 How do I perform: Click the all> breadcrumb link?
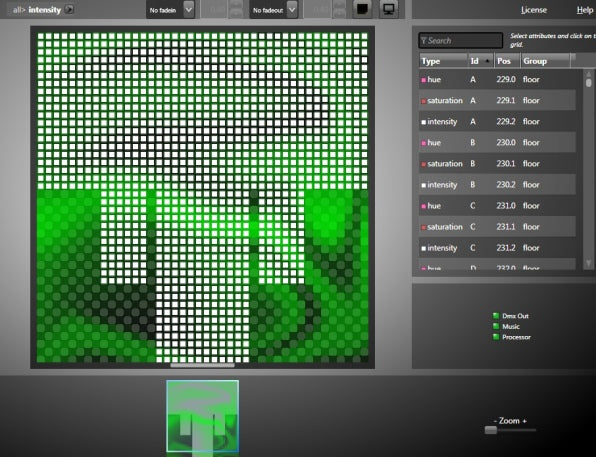tap(19, 10)
